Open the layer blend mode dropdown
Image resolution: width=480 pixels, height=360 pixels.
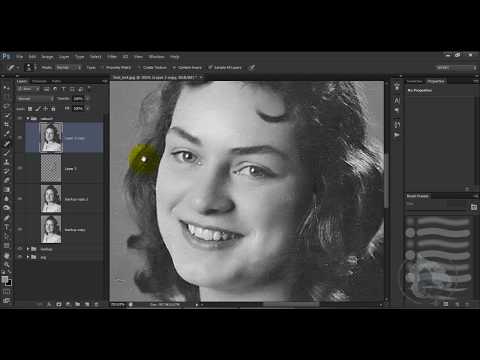35,99
